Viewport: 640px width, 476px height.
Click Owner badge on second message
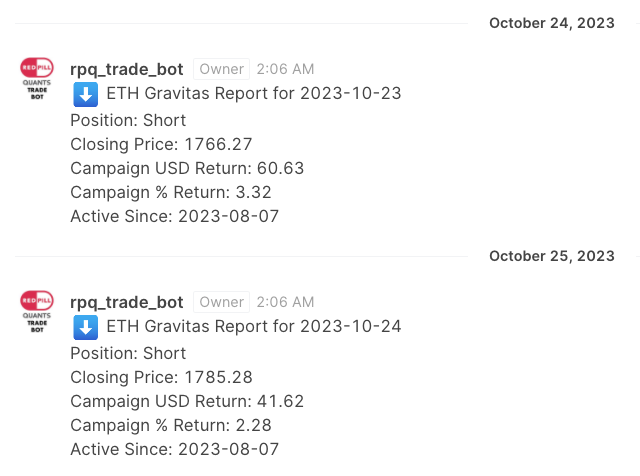coord(221,302)
